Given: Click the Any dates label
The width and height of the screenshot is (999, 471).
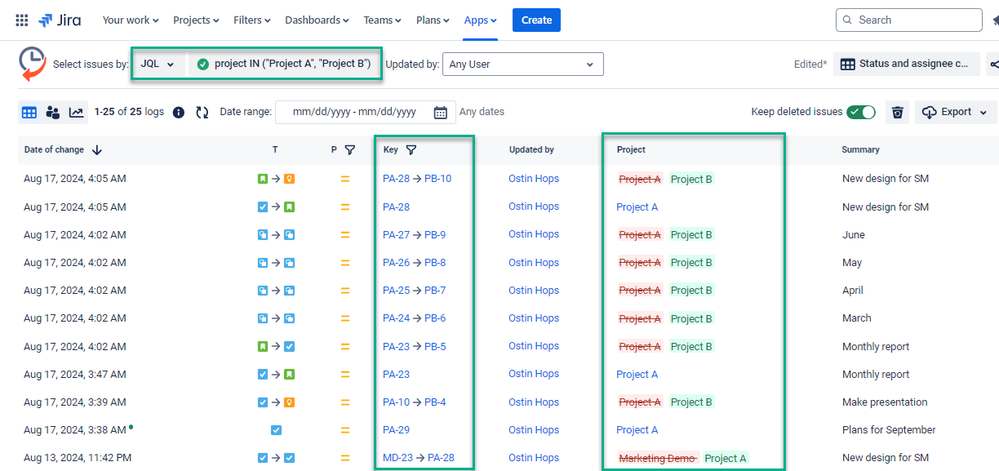Looking at the screenshot, I should (482, 112).
